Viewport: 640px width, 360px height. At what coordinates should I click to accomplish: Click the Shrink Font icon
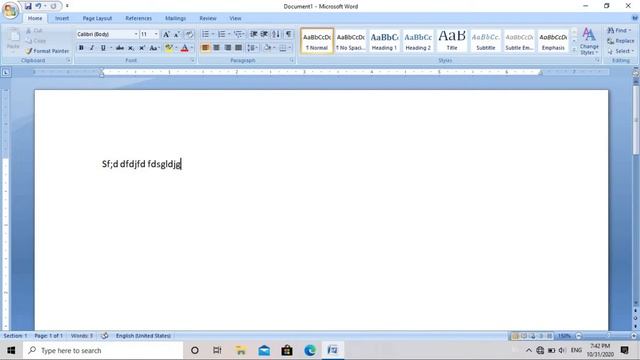click(177, 35)
